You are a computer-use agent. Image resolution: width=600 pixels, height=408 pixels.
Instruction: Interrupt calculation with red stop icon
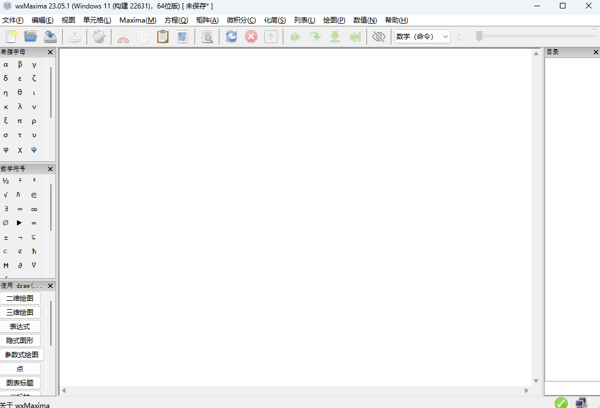251,37
